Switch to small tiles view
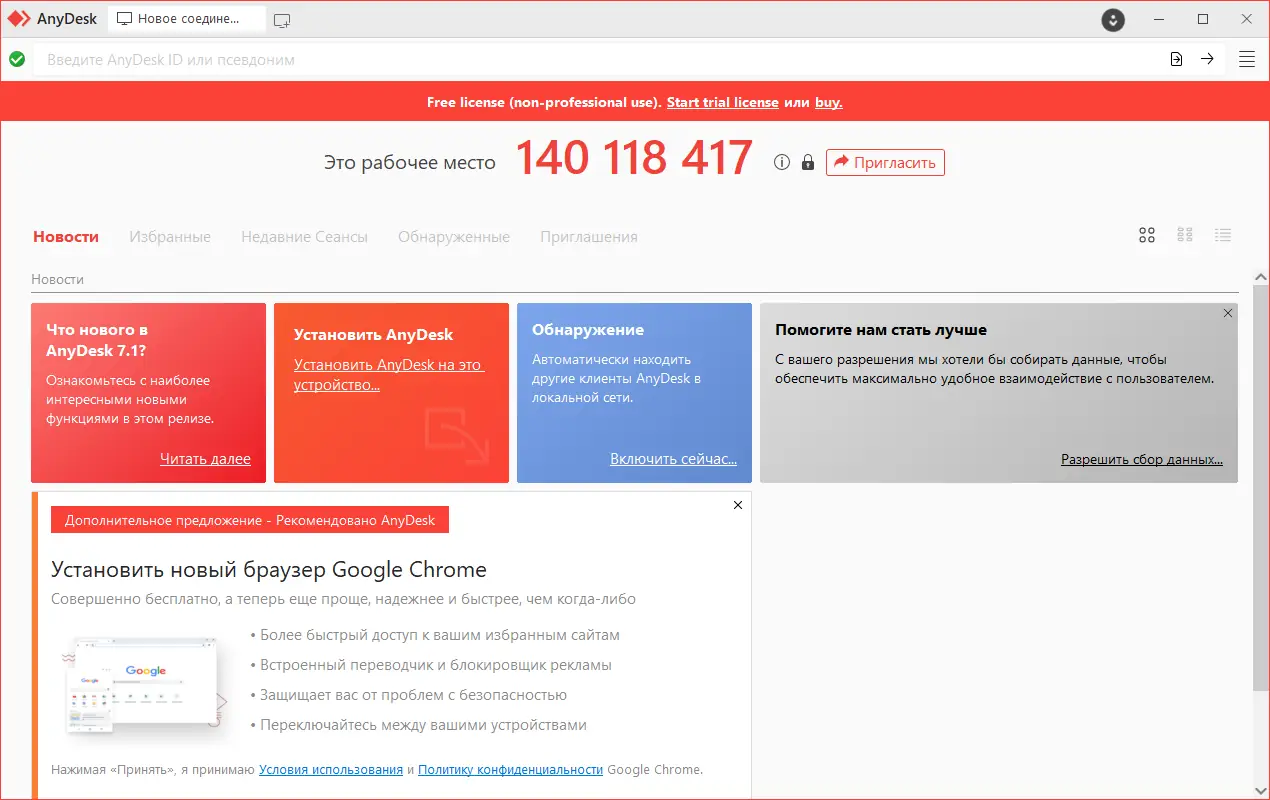Image resolution: width=1270 pixels, height=800 pixels. coord(1185,235)
